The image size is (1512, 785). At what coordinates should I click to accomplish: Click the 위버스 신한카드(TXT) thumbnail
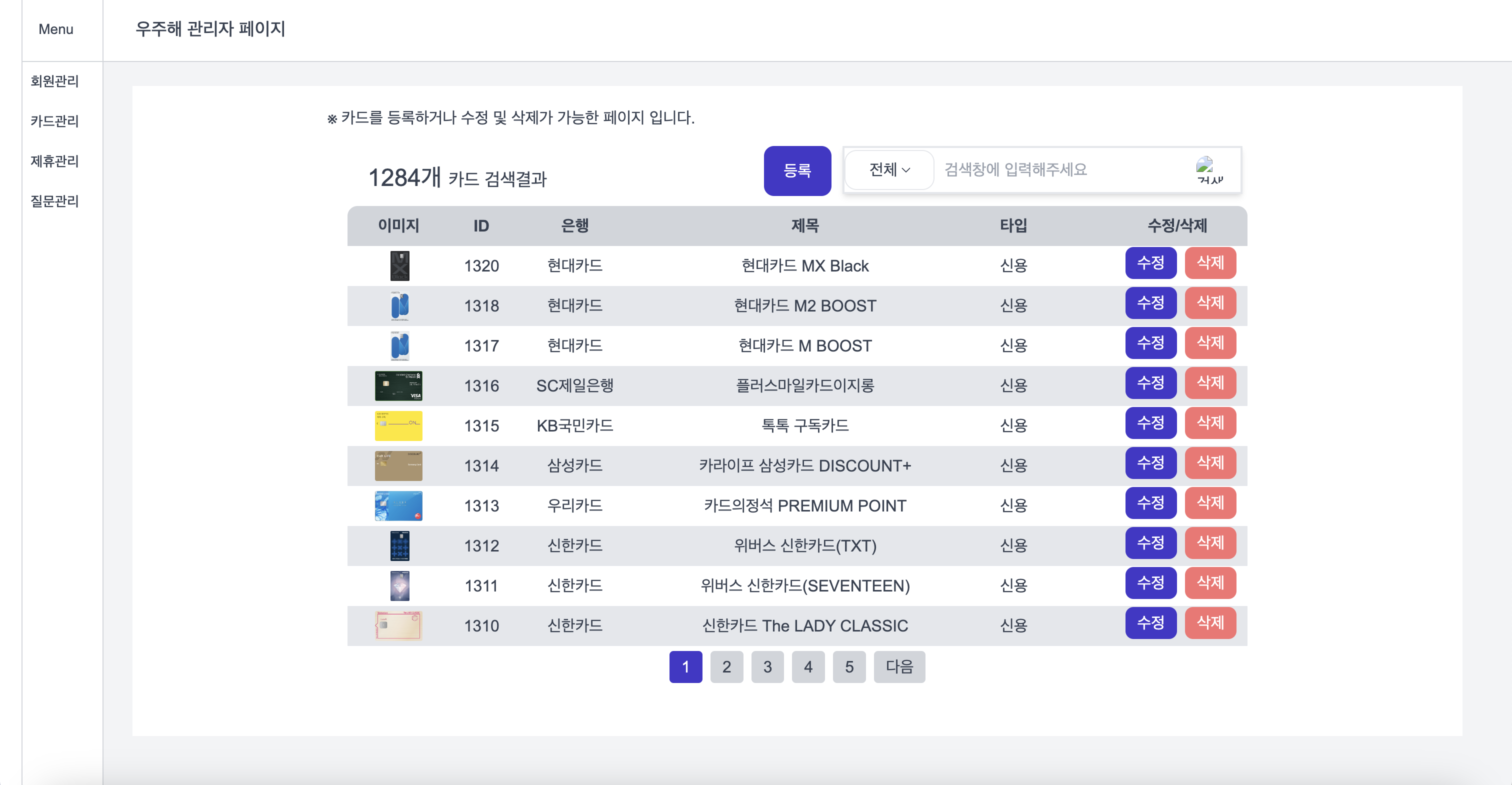[399, 545]
